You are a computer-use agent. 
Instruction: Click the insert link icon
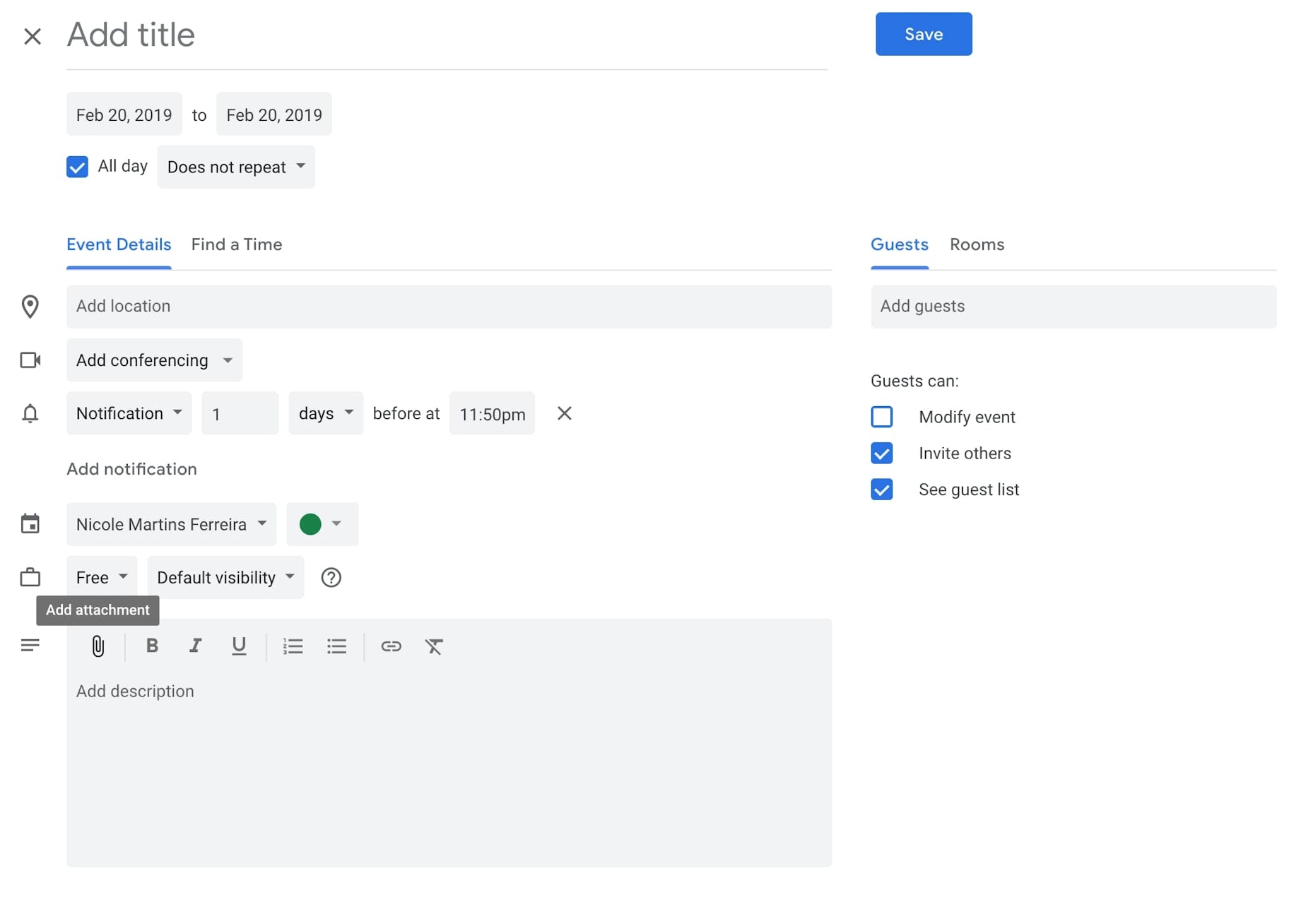391,646
